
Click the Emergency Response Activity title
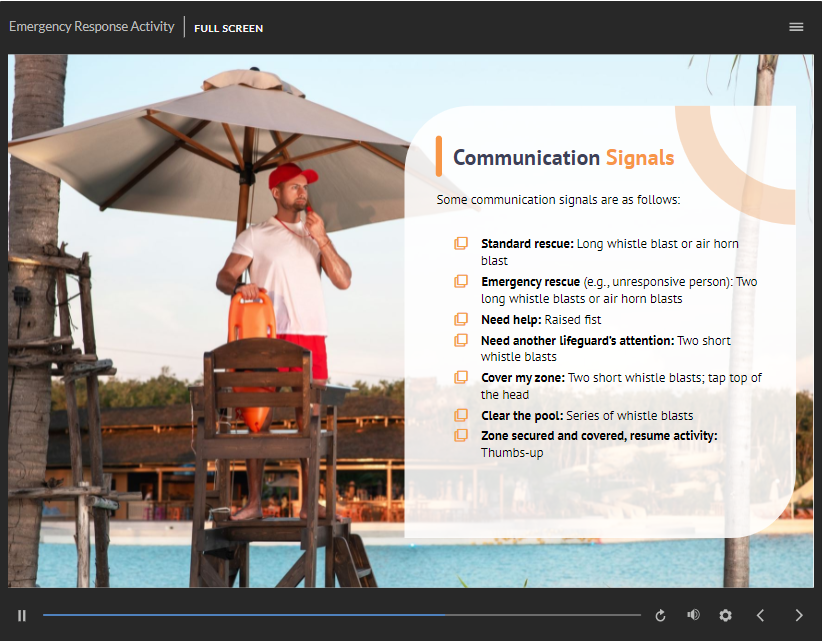pyautogui.click(x=91, y=27)
